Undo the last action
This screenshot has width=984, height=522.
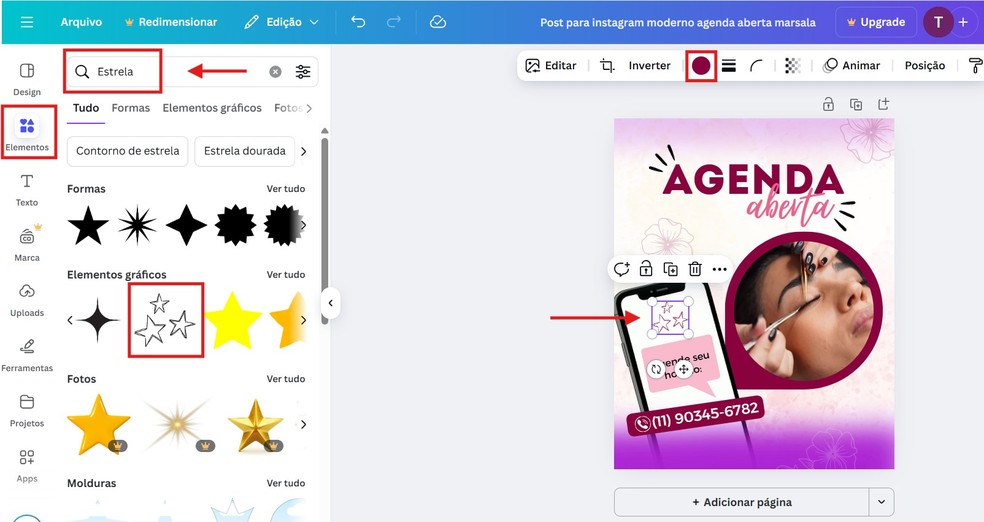click(358, 22)
